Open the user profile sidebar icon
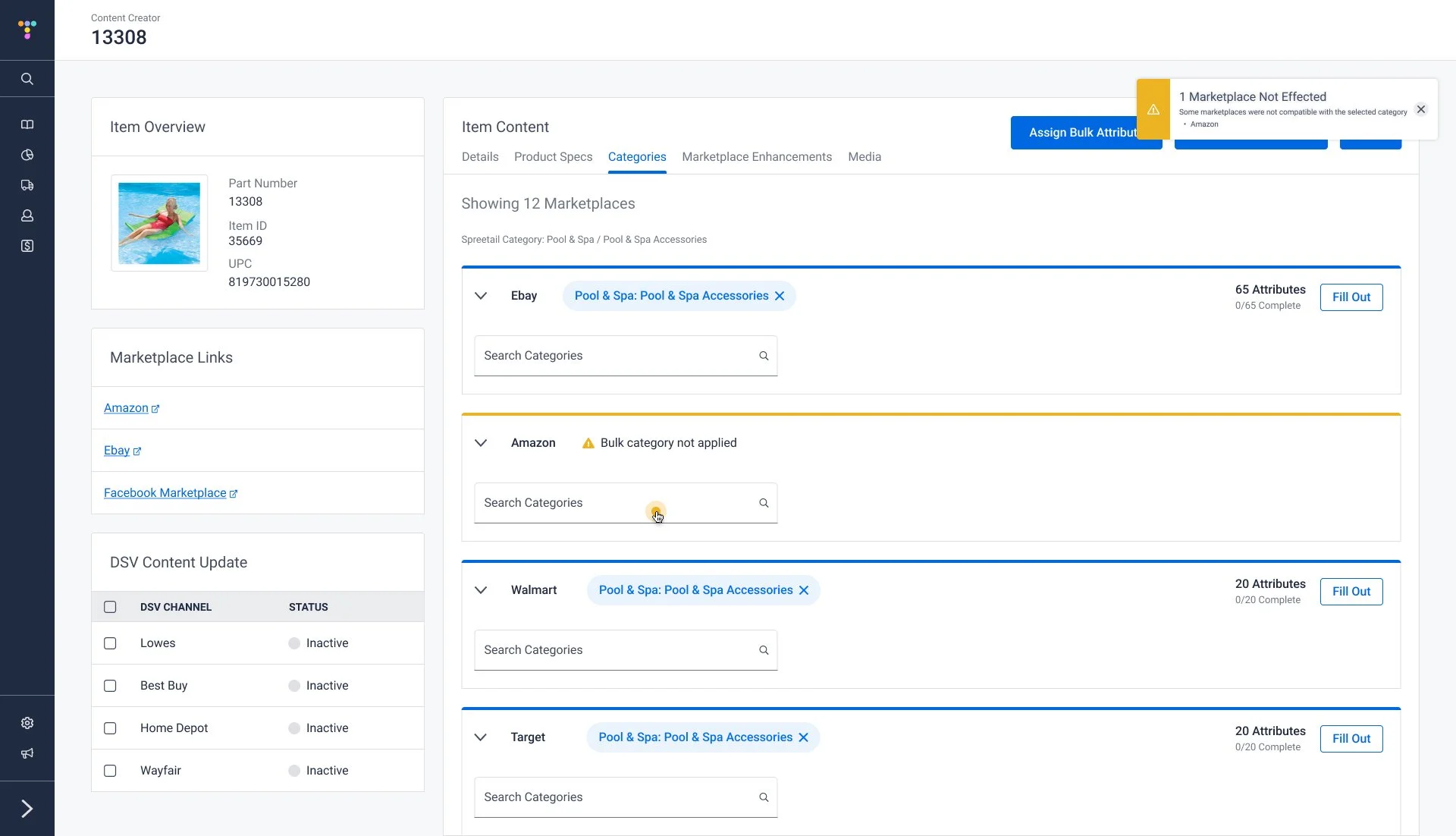The width and height of the screenshot is (1456, 836). pyautogui.click(x=27, y=215)
